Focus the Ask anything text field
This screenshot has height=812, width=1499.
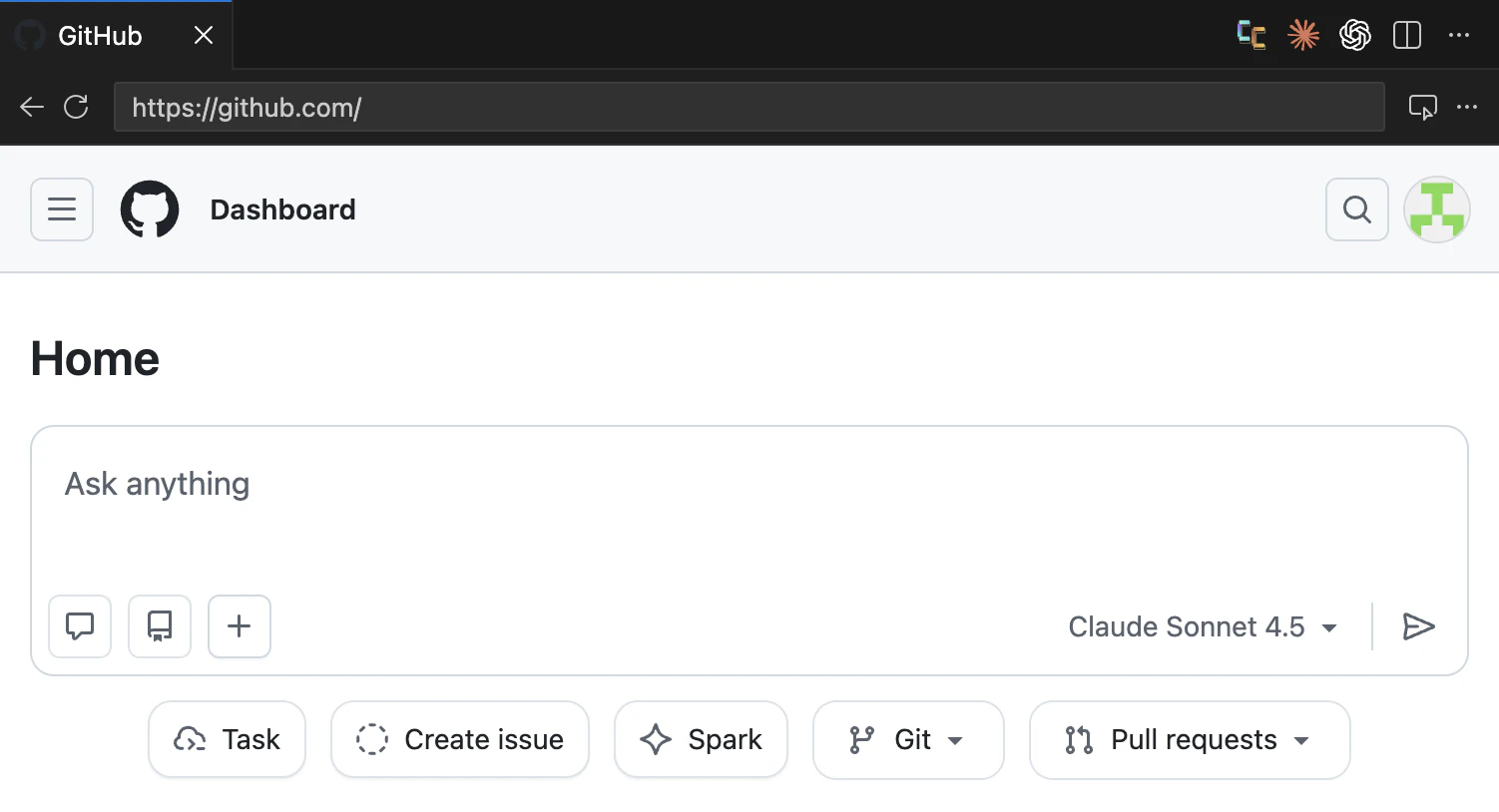[749, 509]
